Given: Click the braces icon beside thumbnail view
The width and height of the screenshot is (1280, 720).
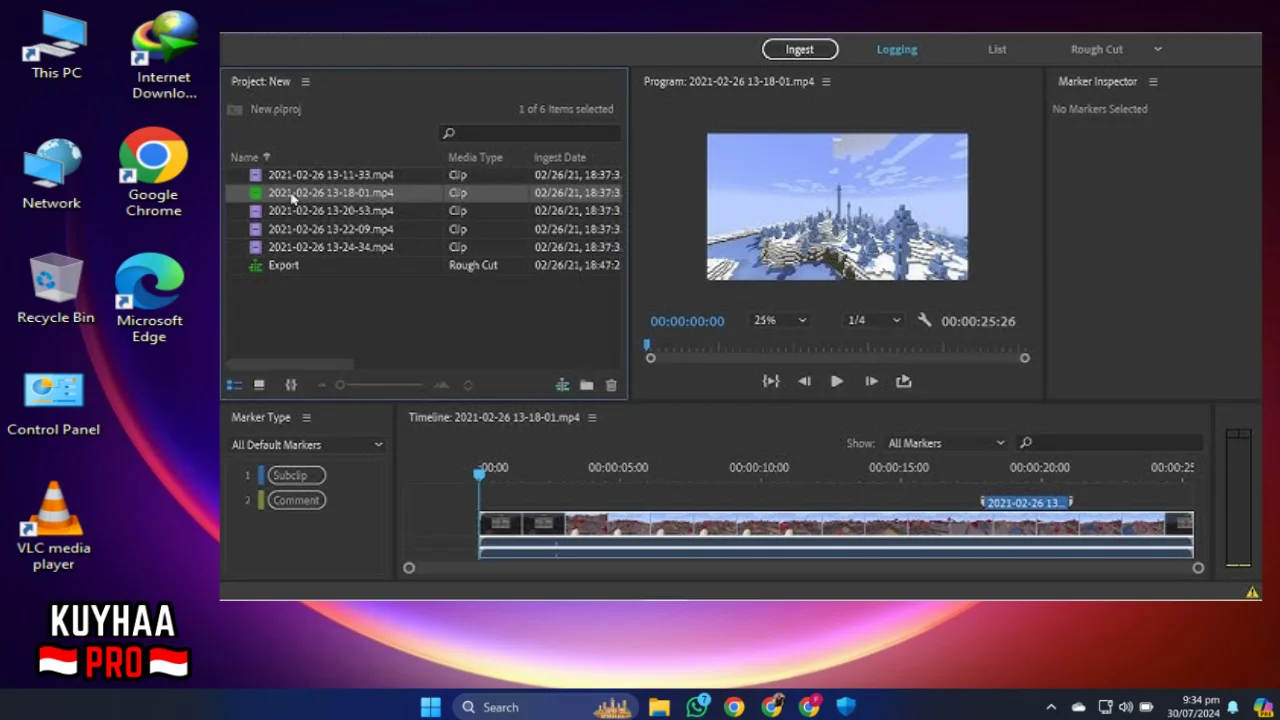Looking at the screenshot, I should pos(291,385).
